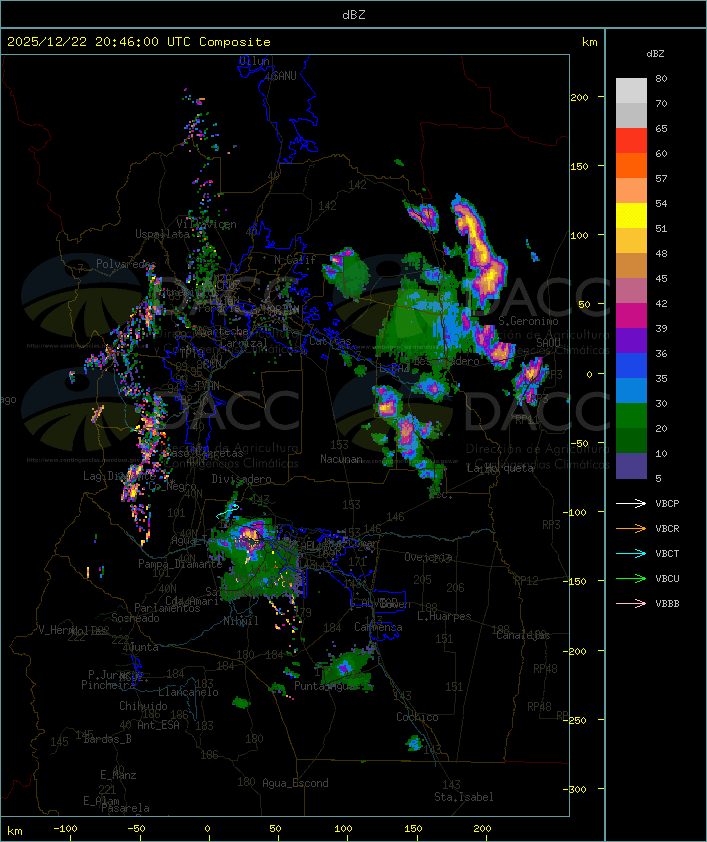
Task: Pick the bright yellow 51-54 dBZ swatch
Action: coord(631,216)
